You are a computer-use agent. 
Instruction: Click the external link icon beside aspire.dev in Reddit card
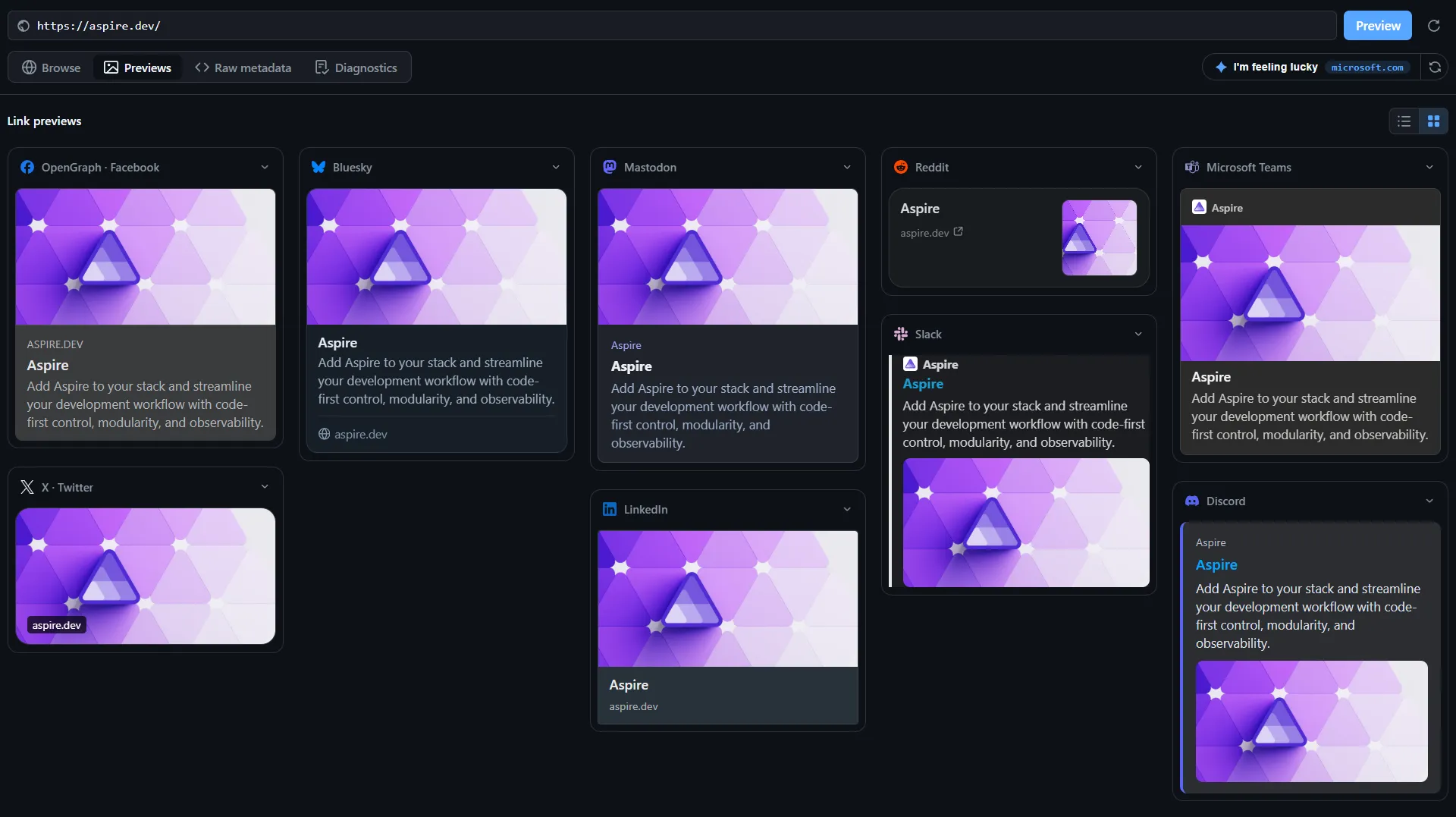[959, 231]
